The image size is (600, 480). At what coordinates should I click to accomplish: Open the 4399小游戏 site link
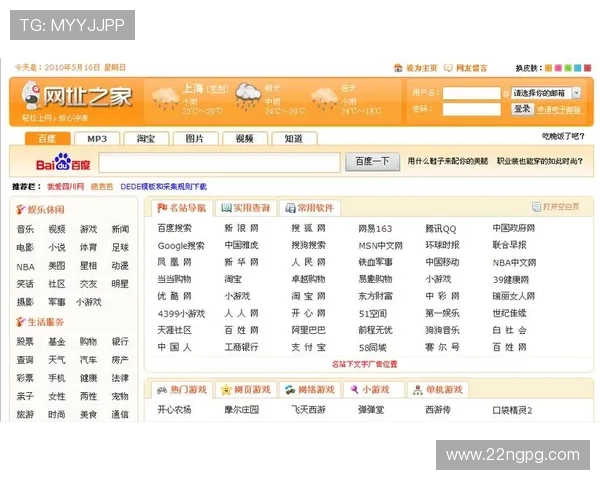click(x=181, y=314)
